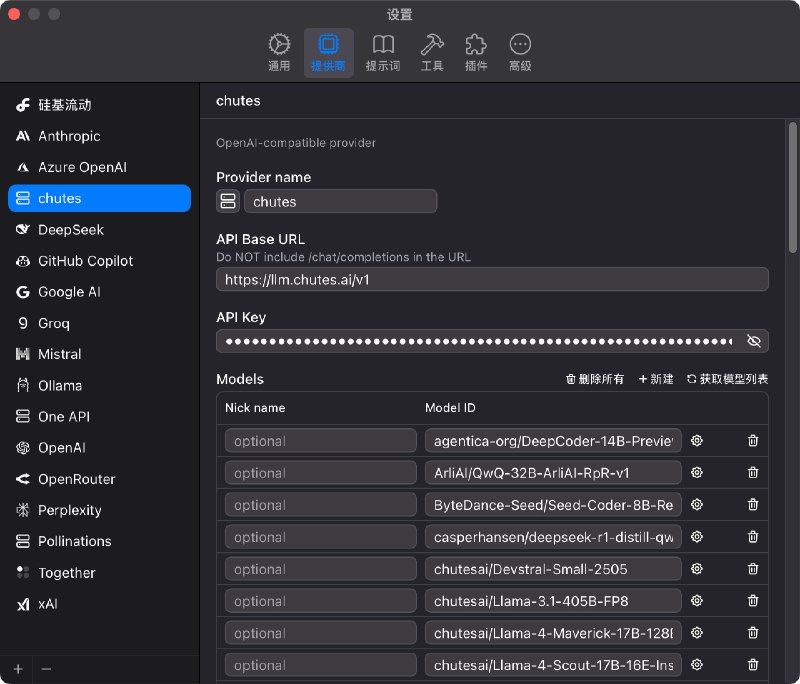Select Azure OpenAI provider in sidebar

click(99, 167)
